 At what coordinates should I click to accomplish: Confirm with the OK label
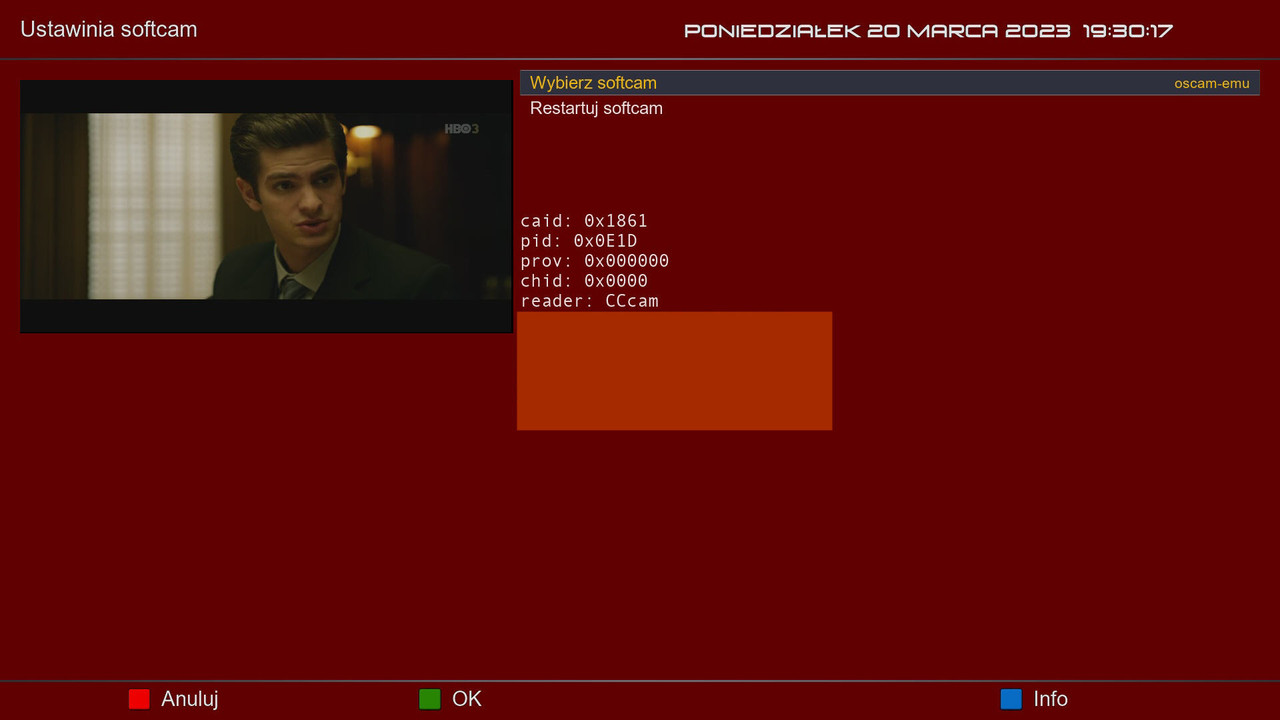point(467,699)
